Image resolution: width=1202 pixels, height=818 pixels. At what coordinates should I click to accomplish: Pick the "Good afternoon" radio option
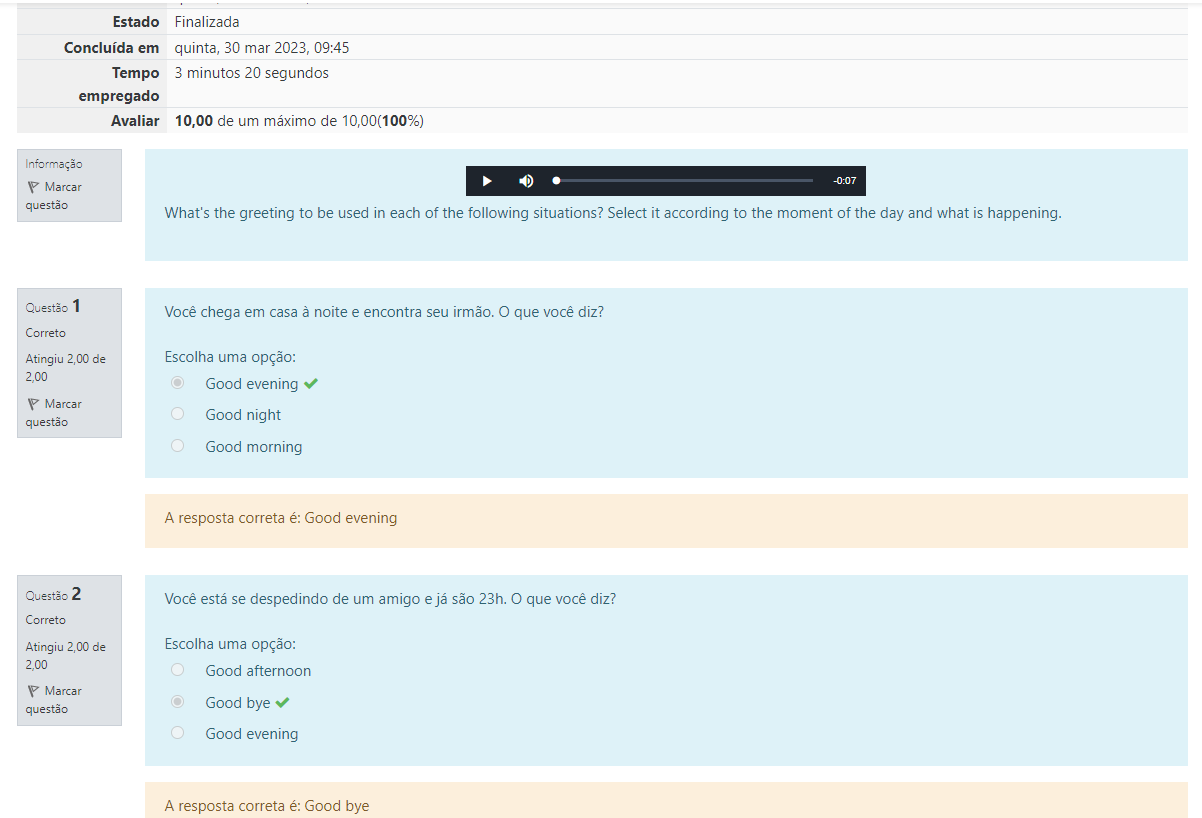pos(178,670)
